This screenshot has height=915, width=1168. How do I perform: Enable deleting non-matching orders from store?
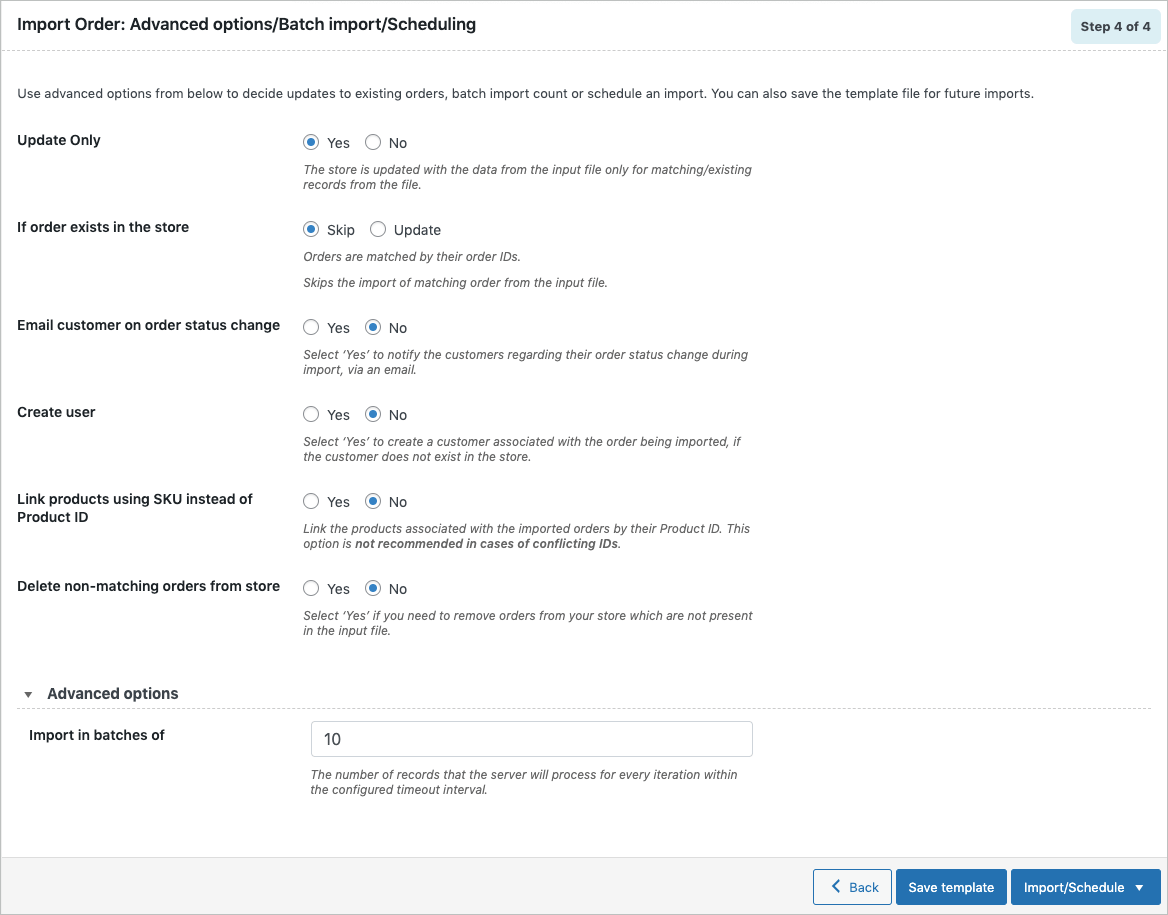311,588
